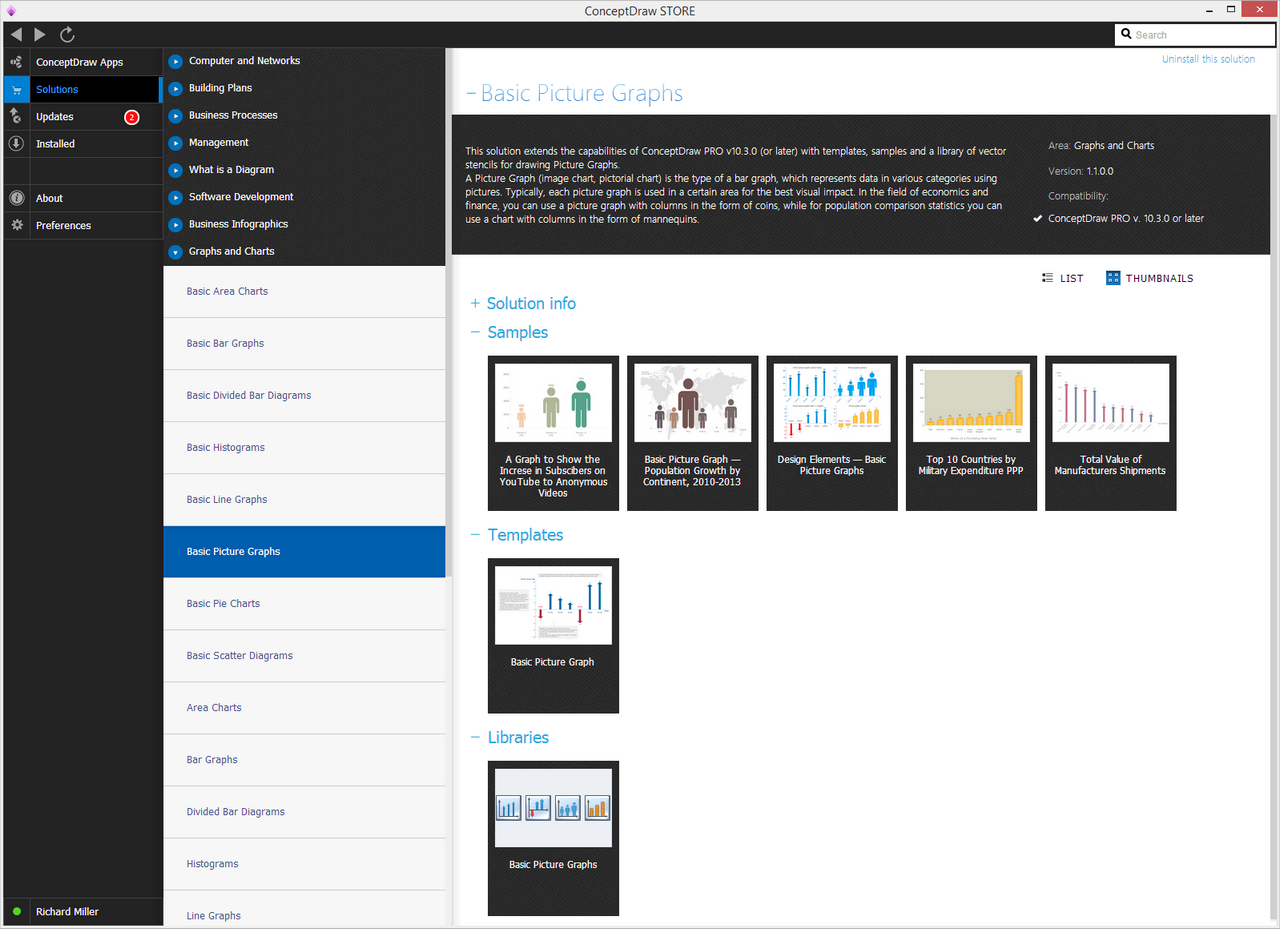1280x929 pixels.
Task: Click the back navigation arrow
Action: [x=16, y=35]
